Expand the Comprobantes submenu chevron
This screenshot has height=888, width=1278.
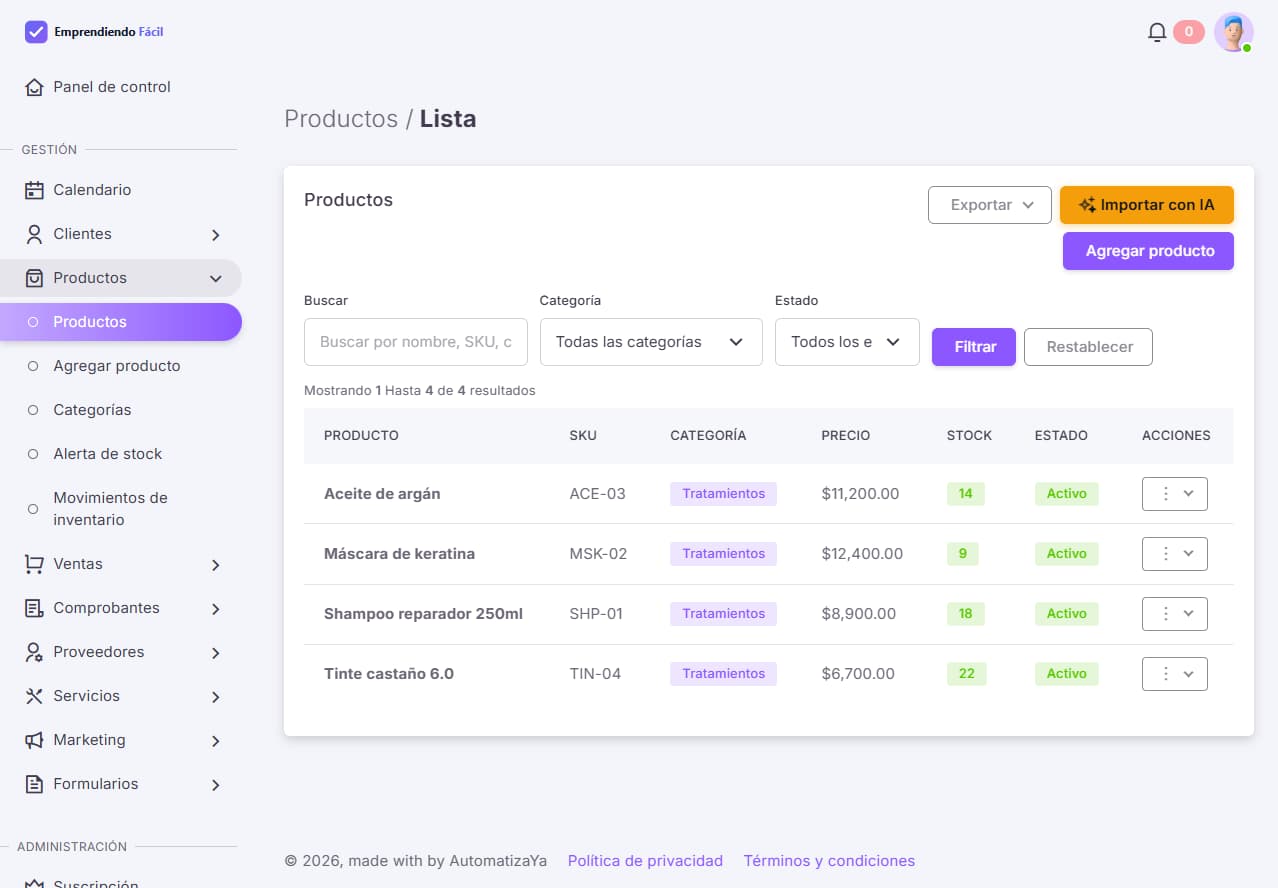(x=216, y=609)
